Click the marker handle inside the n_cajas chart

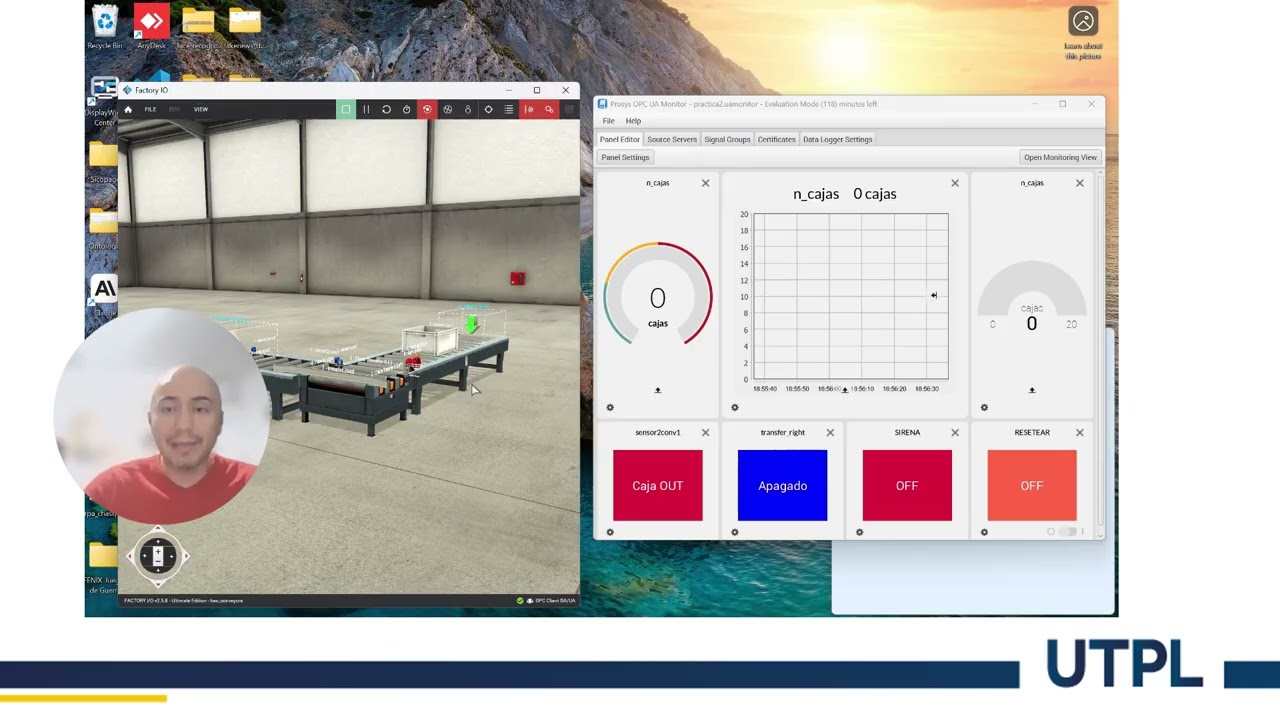click(934, 295)
